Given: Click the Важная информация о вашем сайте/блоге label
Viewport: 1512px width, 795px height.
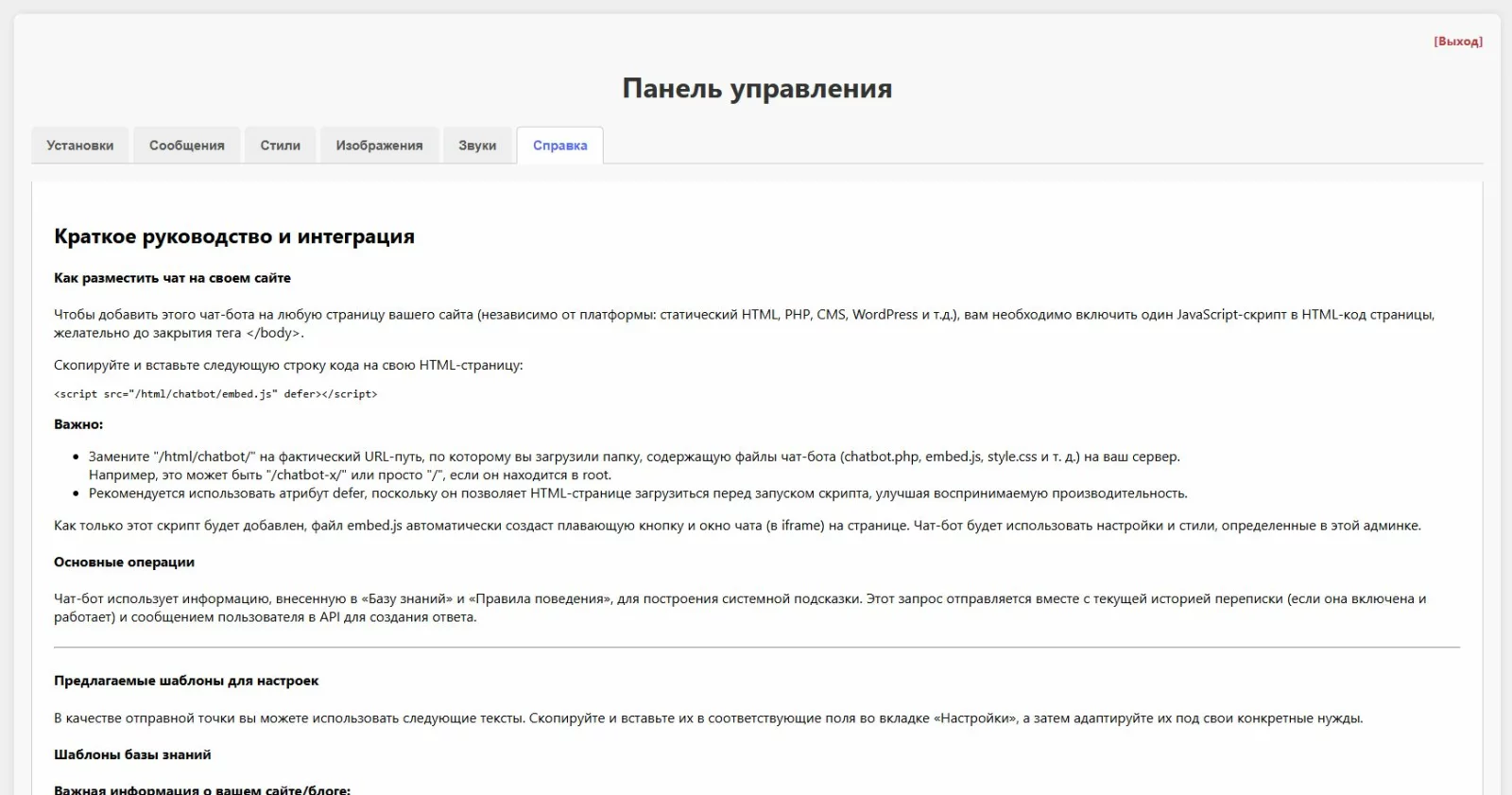Looking at the screenshot, I should 202,789.
